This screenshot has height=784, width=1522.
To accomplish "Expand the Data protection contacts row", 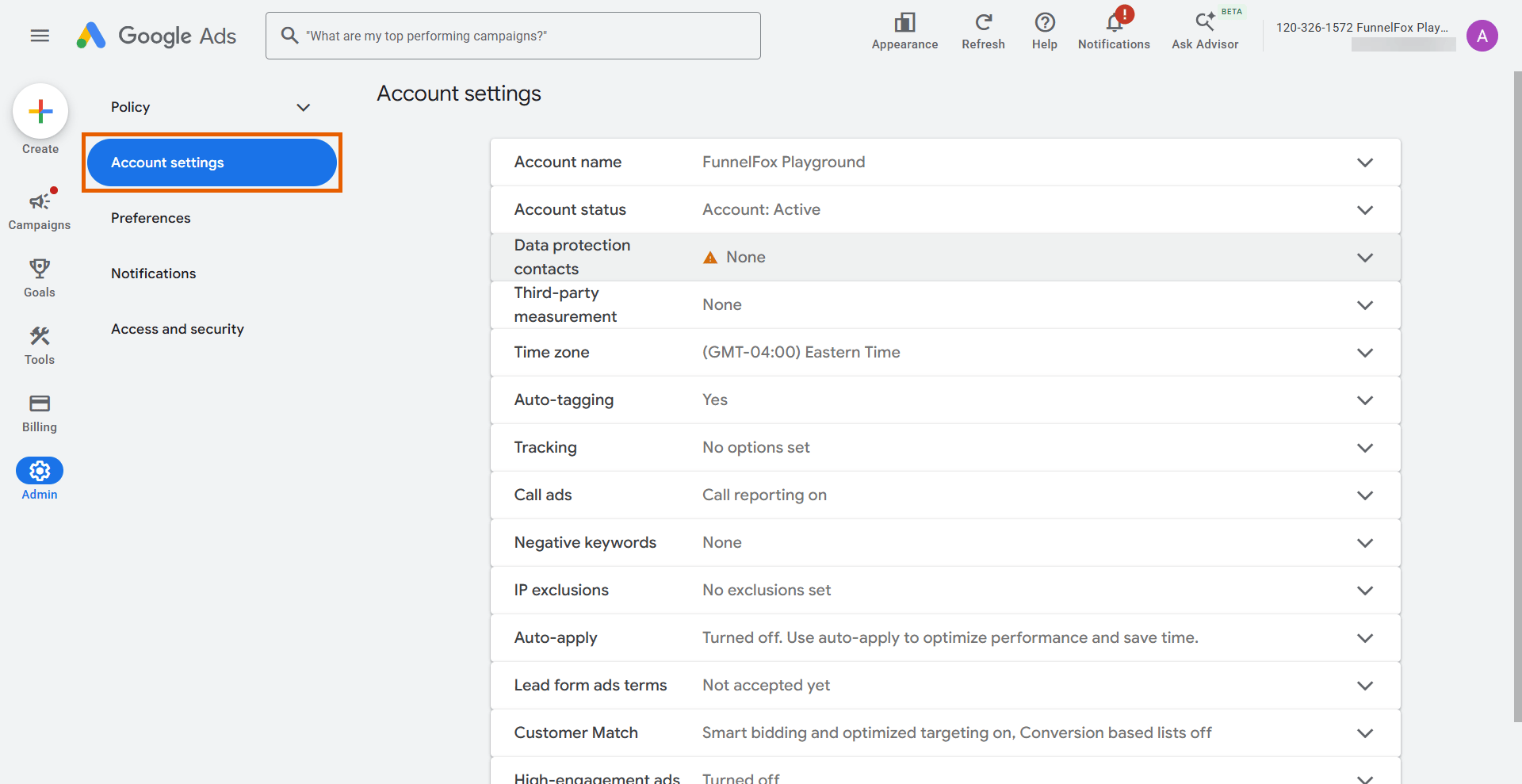I will coord(945,258).
